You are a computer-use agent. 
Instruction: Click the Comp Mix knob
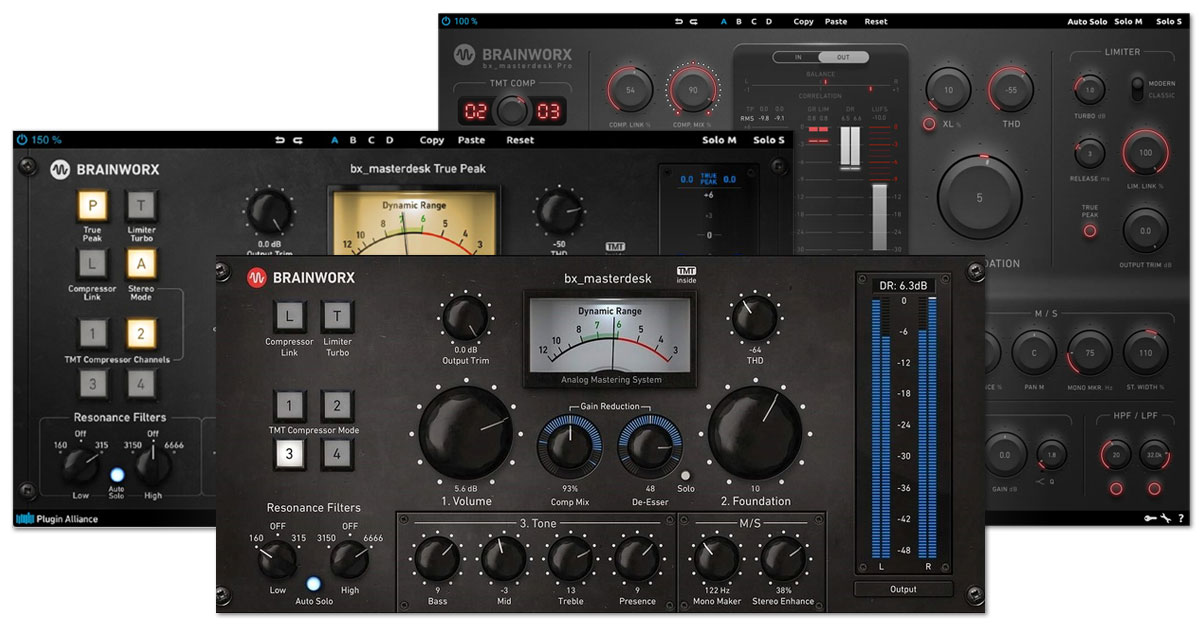(x=570, y=445)
